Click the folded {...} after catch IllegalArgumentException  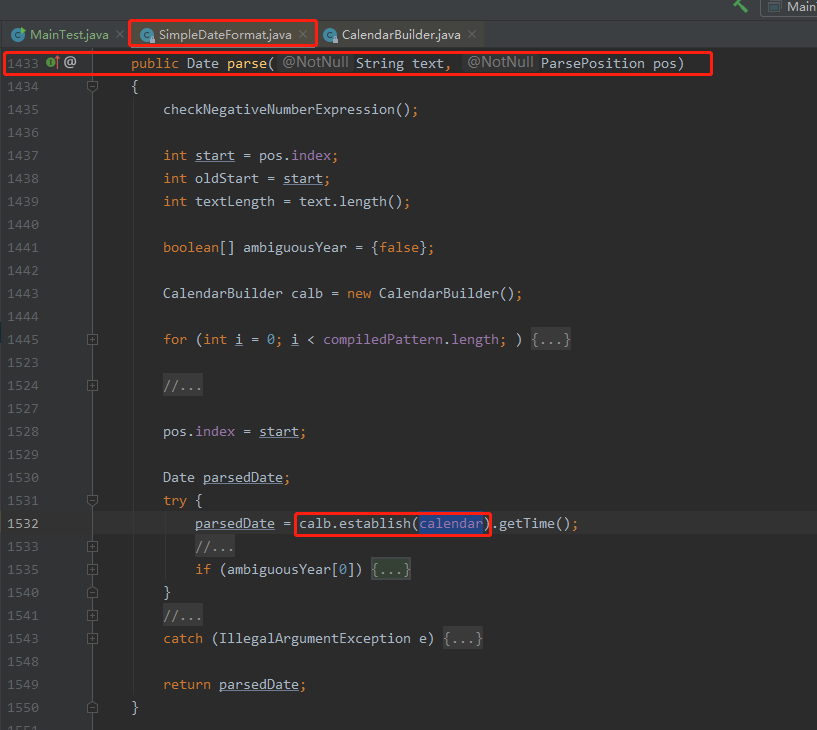(x=463, y=638)
